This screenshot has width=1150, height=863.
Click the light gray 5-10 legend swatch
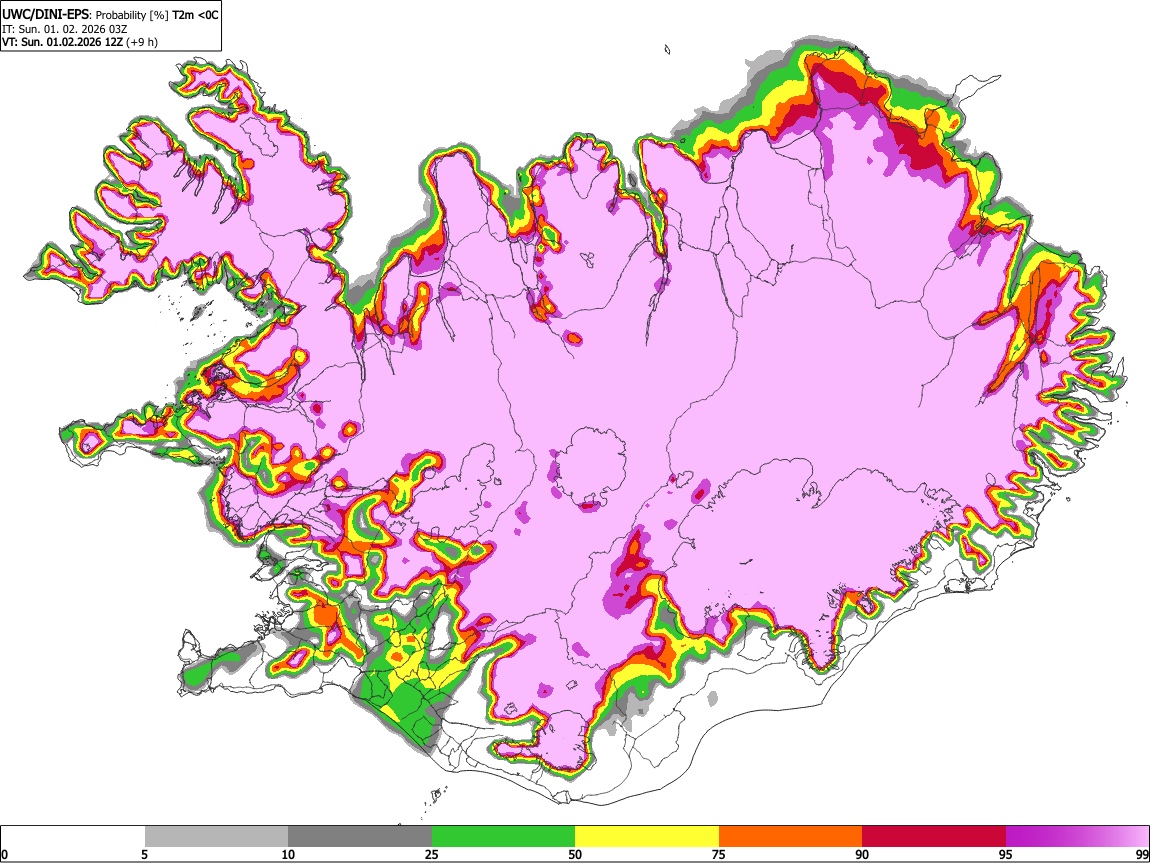tap(216, 837)
